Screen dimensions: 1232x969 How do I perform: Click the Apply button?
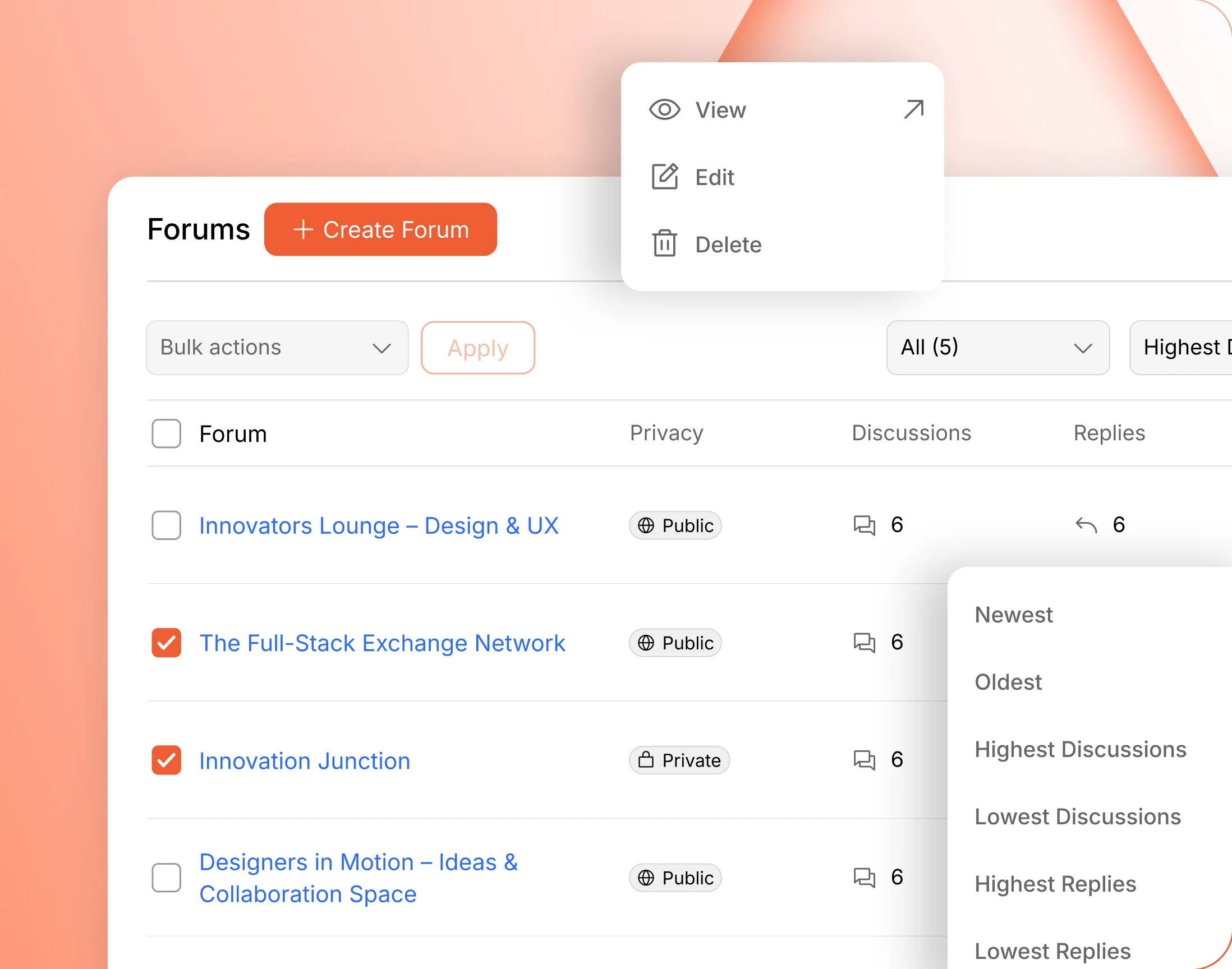pos(478,348)
